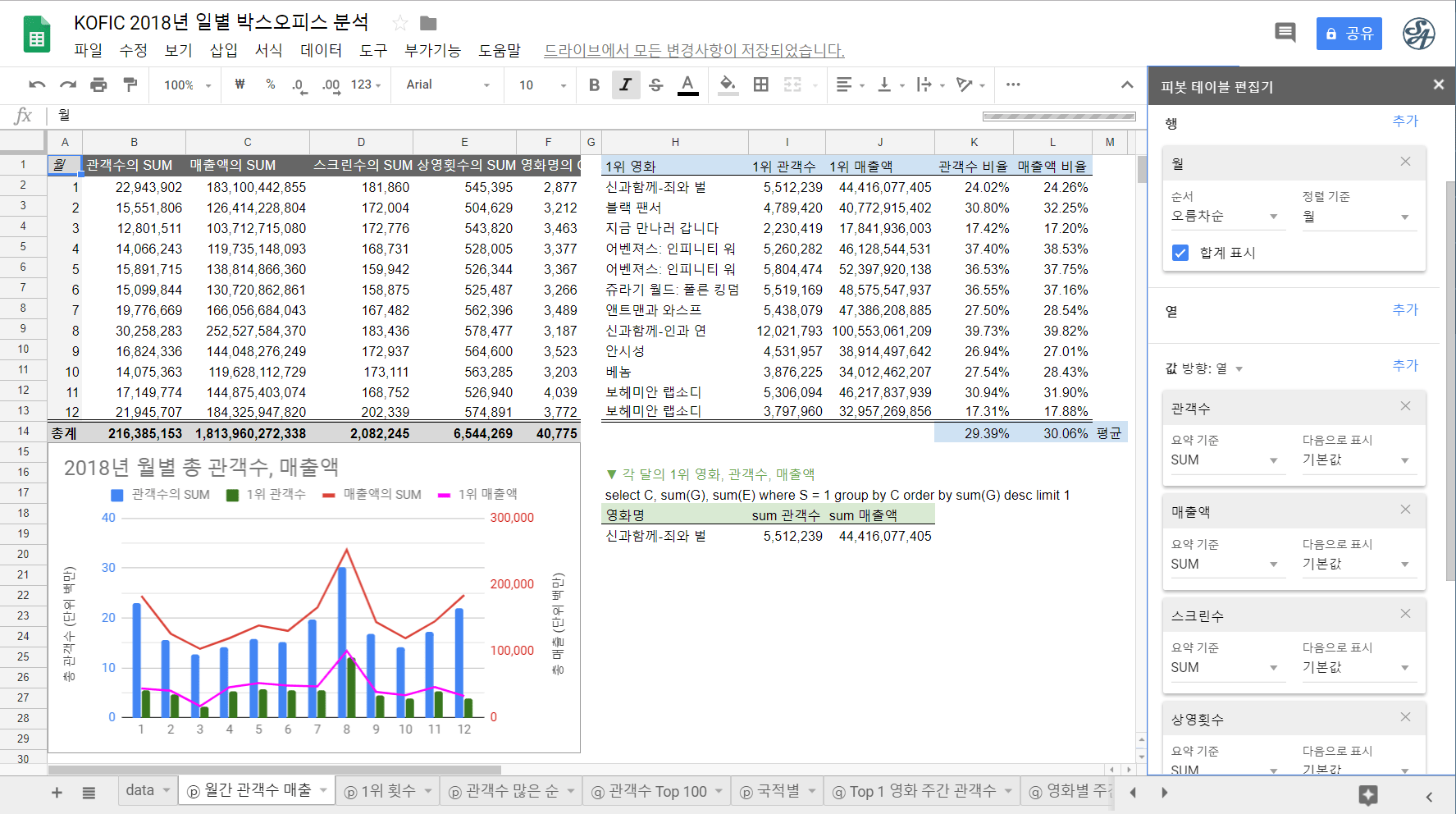This screenshot has width=1456, height=814.
Task: Star this spreadsheet document
Action: (x=399, y=22)
